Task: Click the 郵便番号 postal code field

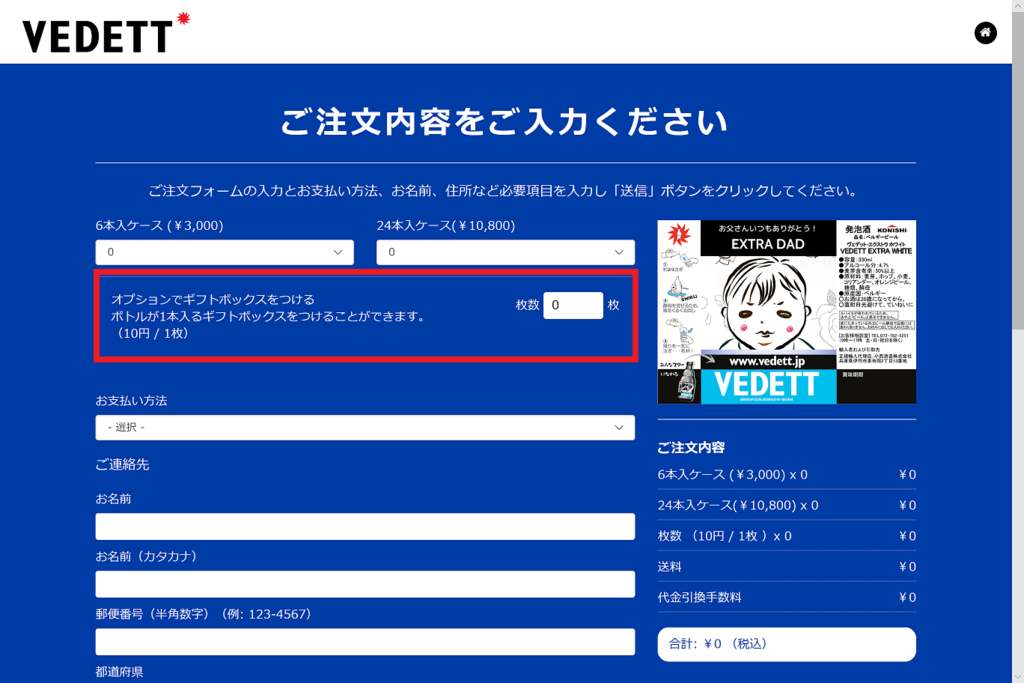Action: coord(365,642)
